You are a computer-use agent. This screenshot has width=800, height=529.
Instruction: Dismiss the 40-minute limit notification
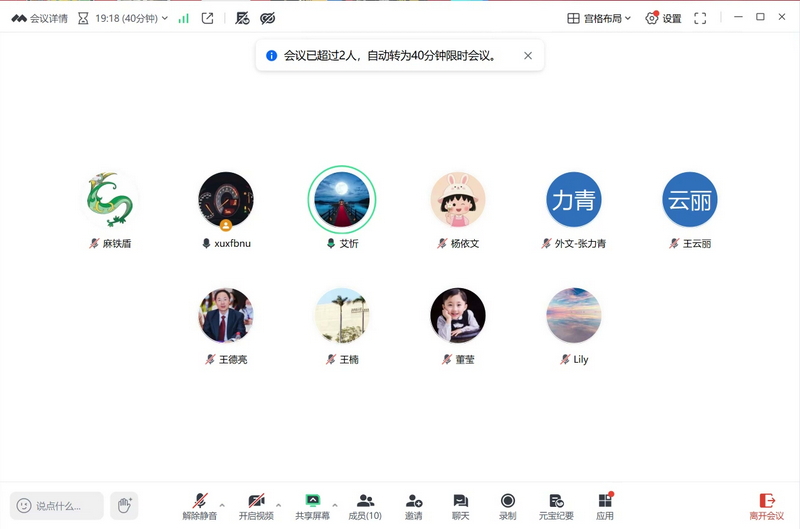point(528,56)
